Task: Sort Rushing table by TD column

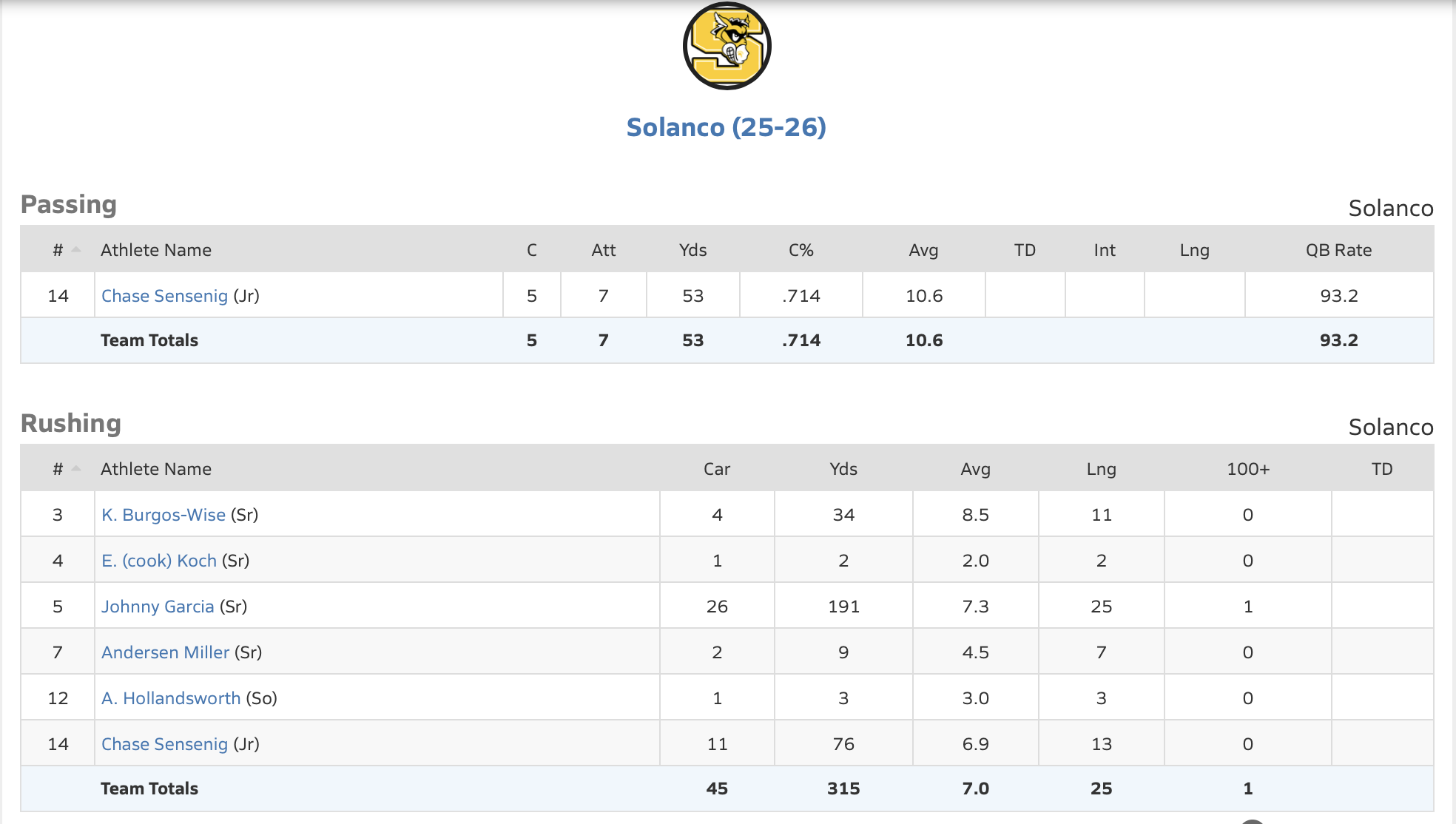Action: (x=1381, y=469)
